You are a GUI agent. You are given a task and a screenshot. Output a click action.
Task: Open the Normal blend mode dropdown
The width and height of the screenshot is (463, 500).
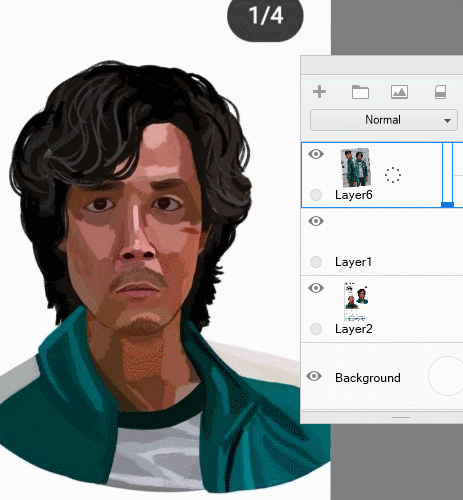click(384, 120)
